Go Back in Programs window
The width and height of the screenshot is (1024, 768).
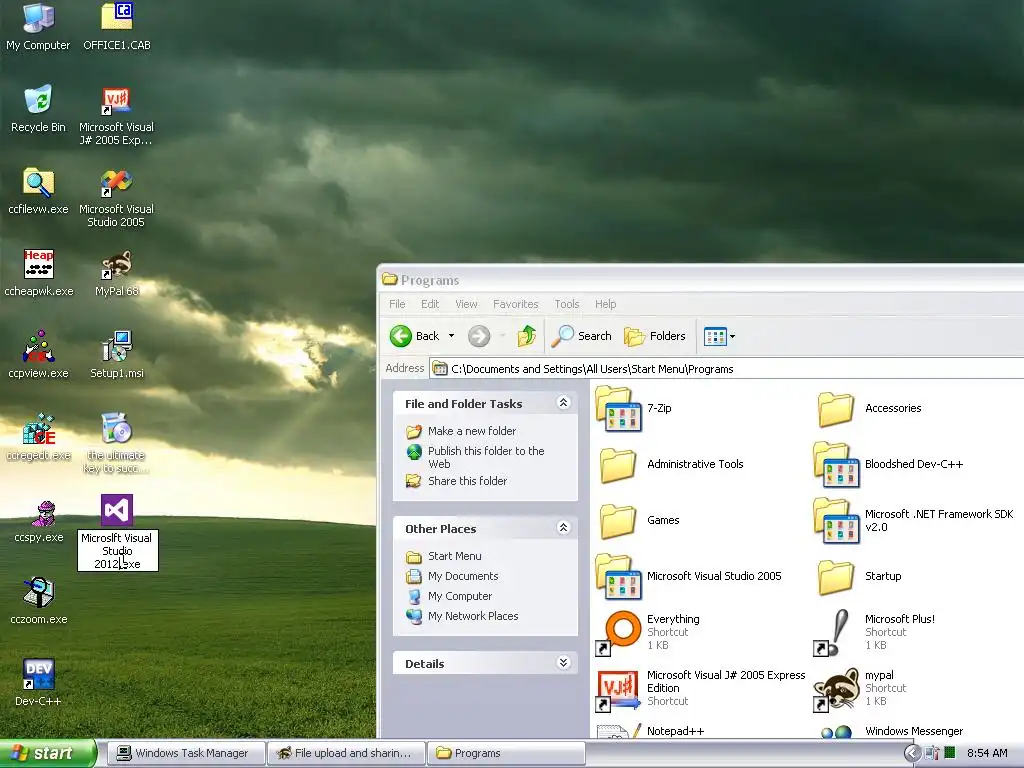[415, 336]
